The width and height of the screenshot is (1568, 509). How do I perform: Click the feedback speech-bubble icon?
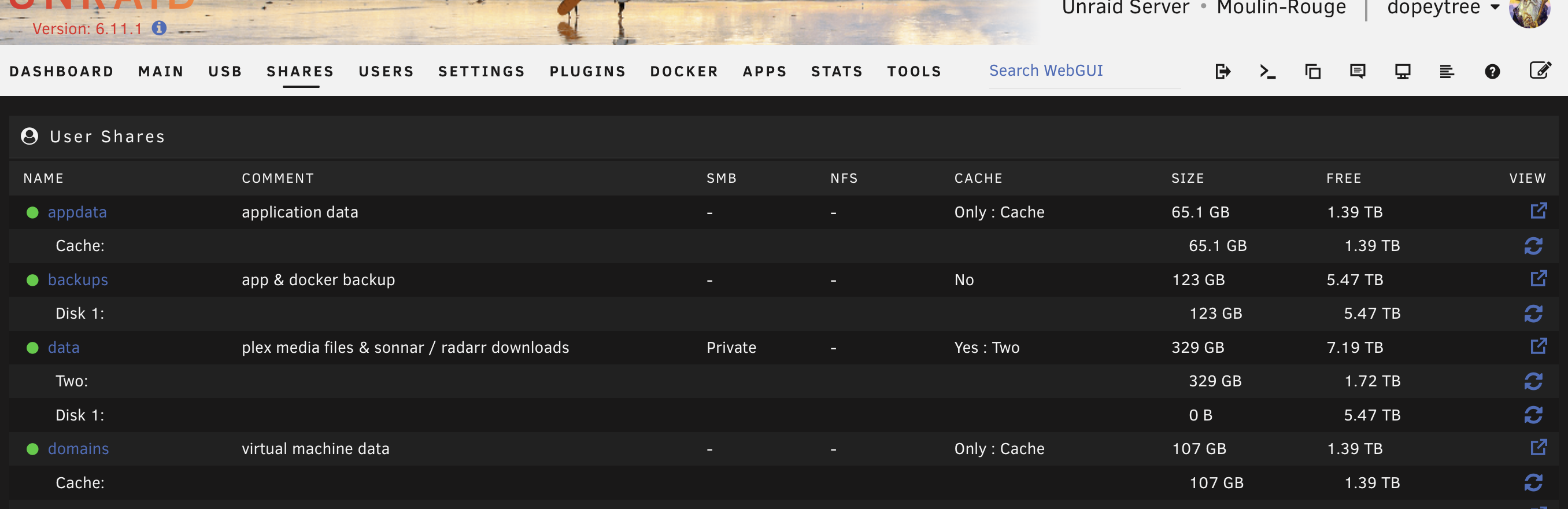1358,71
